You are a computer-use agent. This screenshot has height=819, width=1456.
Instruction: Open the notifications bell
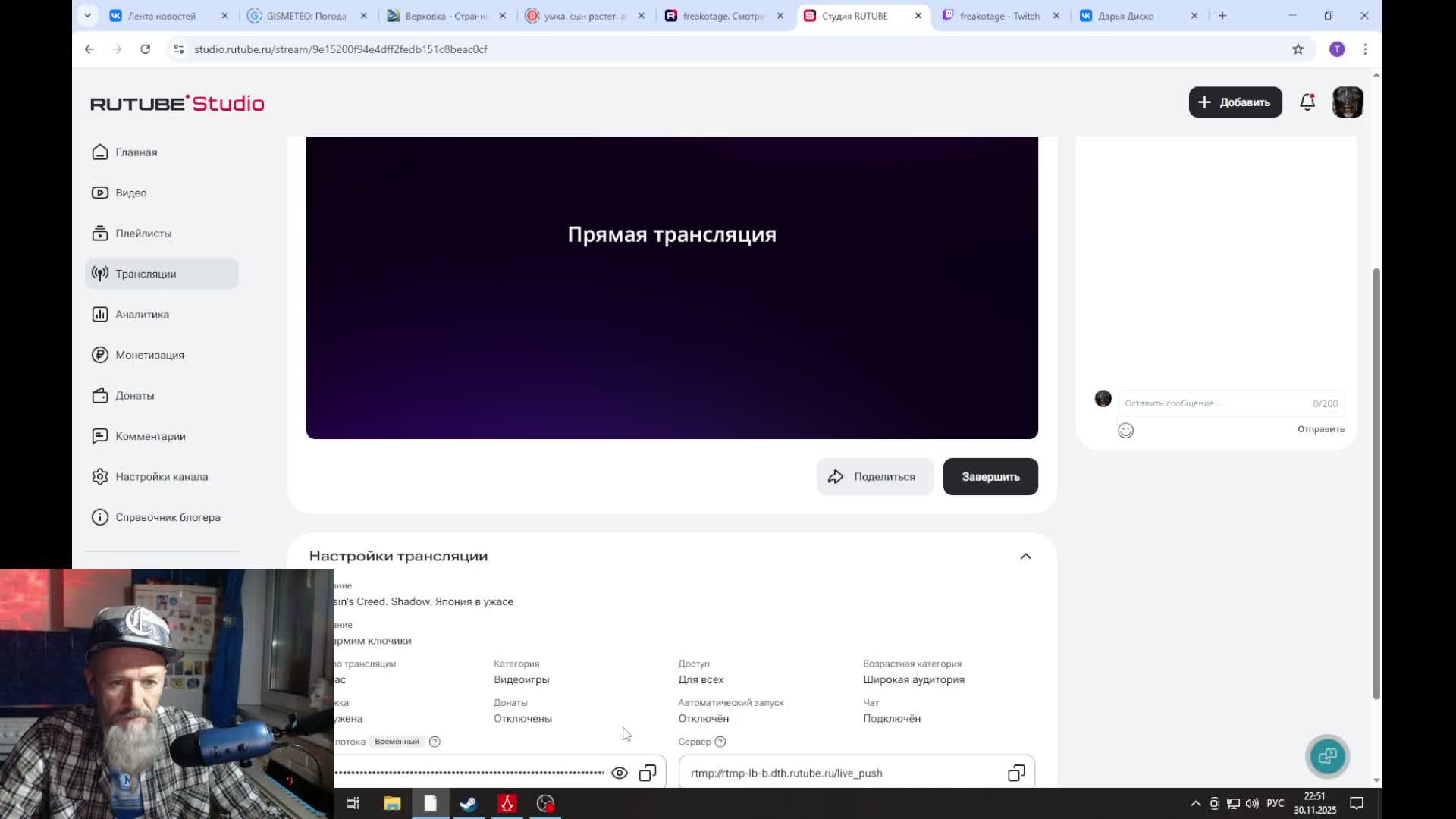coord(1307,102)
